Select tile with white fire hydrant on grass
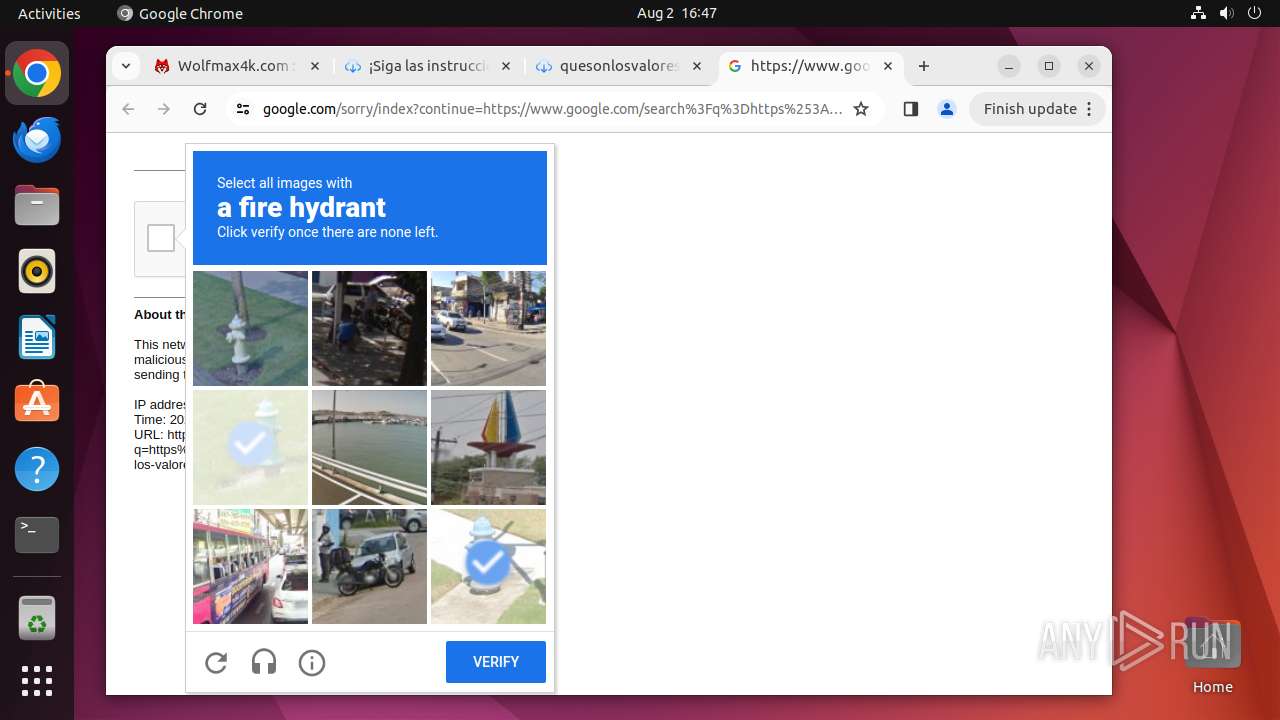This screenshot has height=720, width=1280. click(x=250, y=328)
